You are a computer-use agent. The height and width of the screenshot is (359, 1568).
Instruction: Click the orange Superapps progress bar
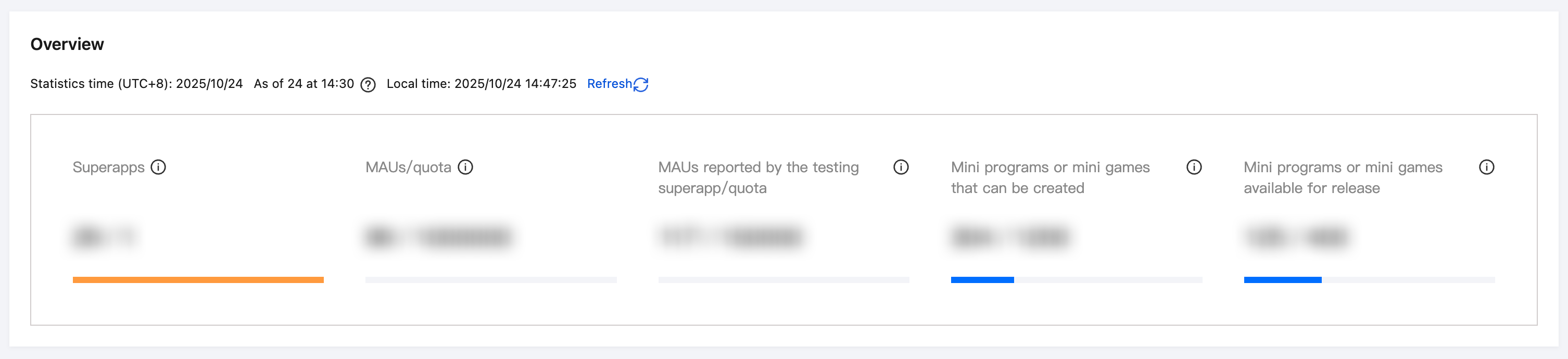198,280
